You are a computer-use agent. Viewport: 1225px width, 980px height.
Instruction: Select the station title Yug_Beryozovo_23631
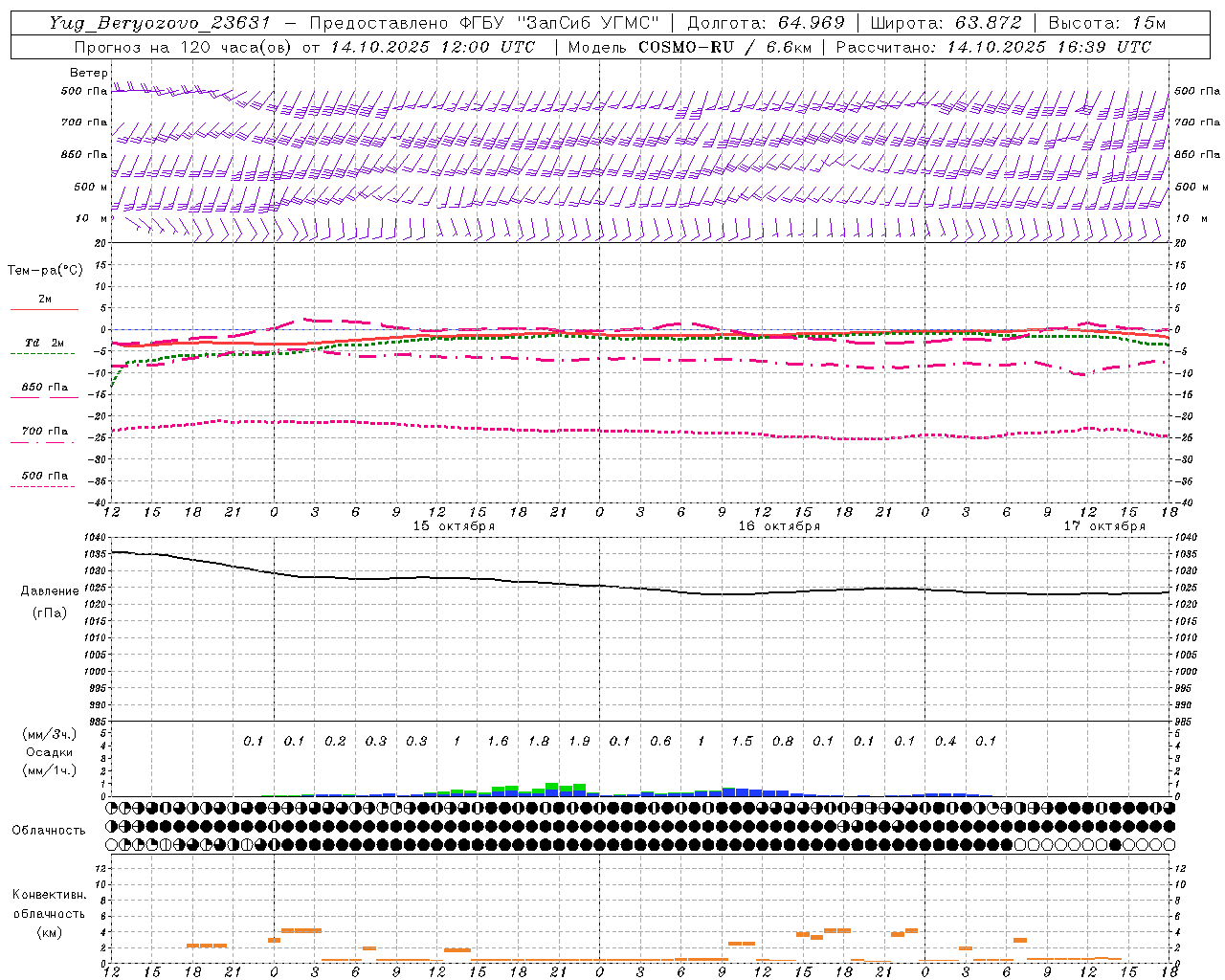pos(161,23)
